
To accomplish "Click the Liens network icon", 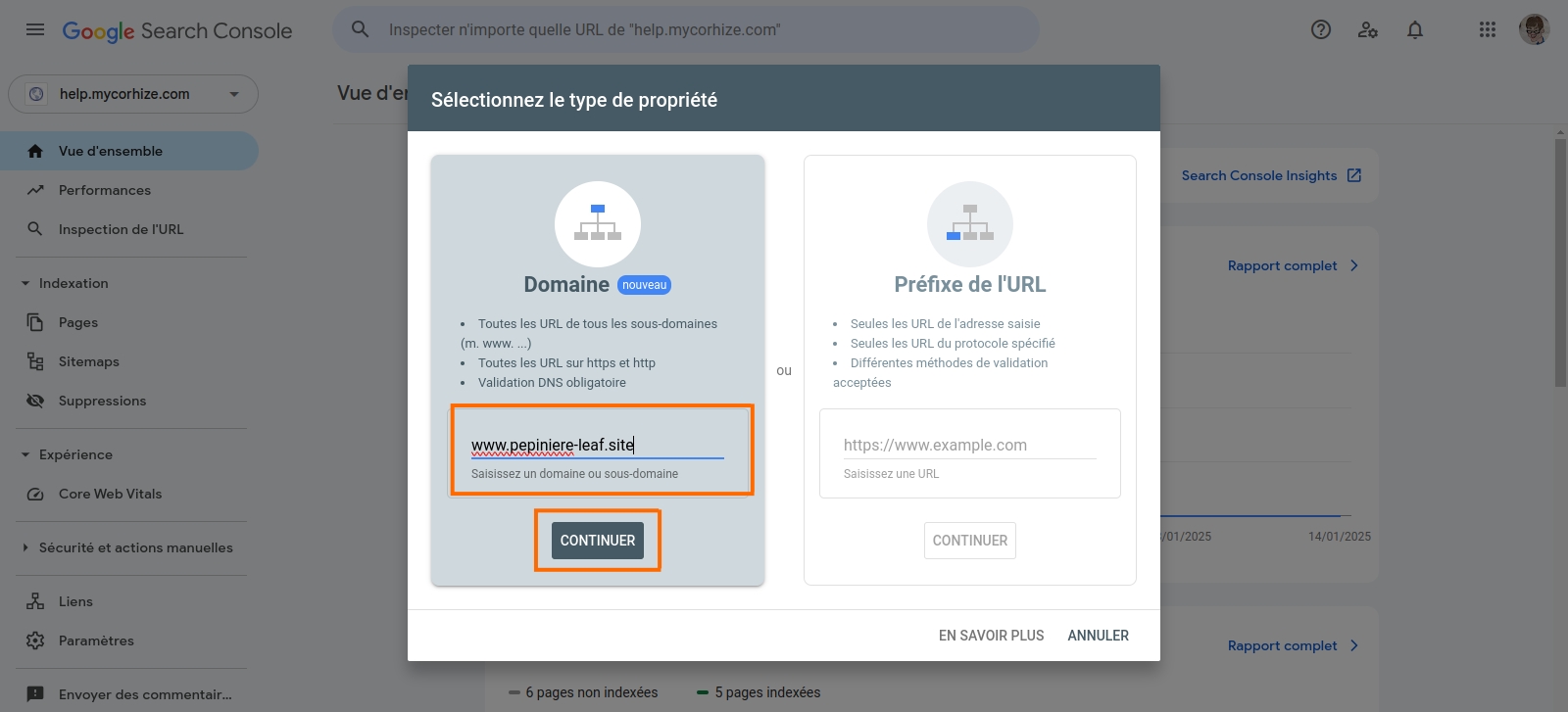I will coord(35,601).
